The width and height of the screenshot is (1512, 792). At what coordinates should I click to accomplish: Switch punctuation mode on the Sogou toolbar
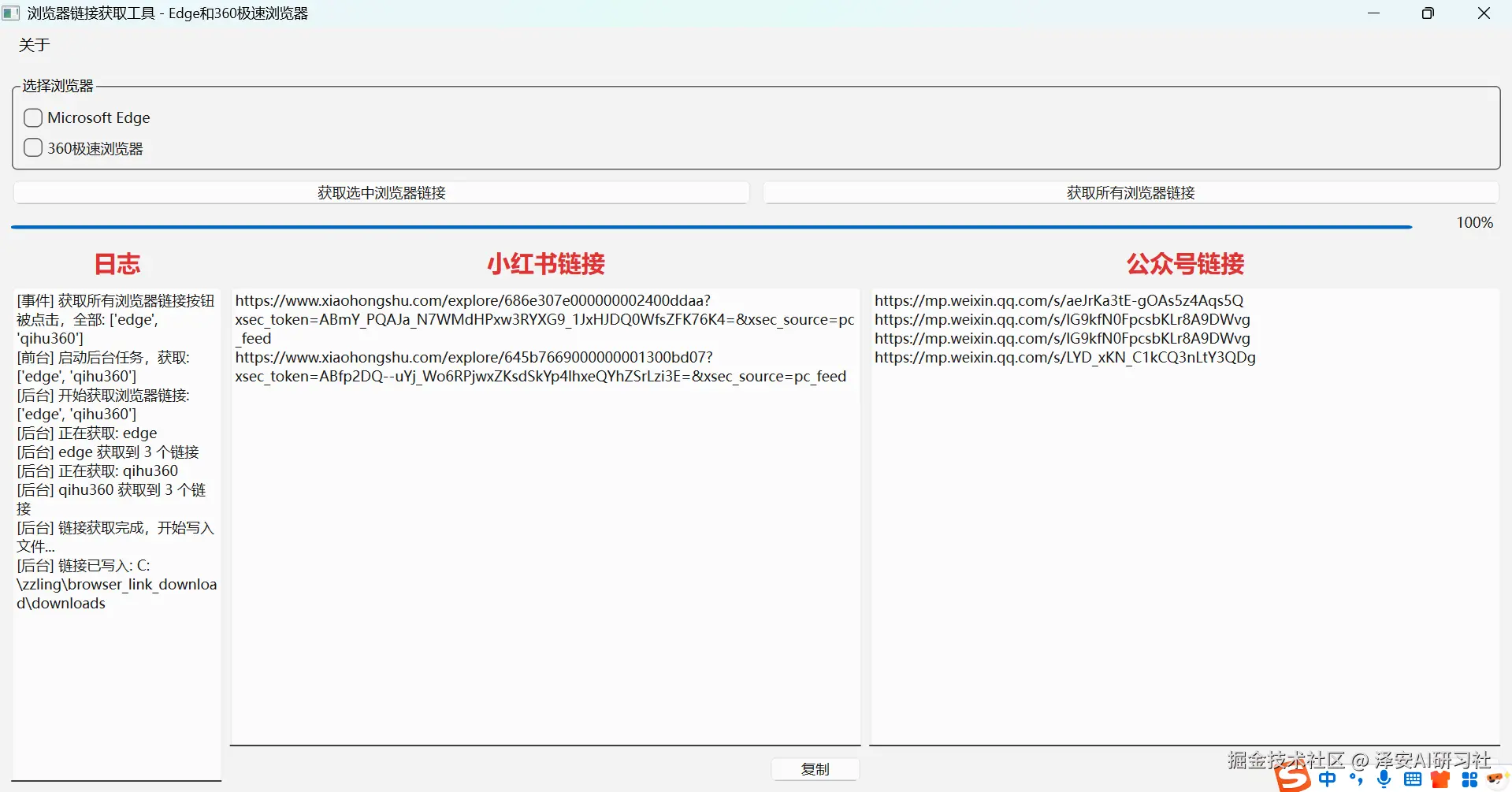(1356, 779)
